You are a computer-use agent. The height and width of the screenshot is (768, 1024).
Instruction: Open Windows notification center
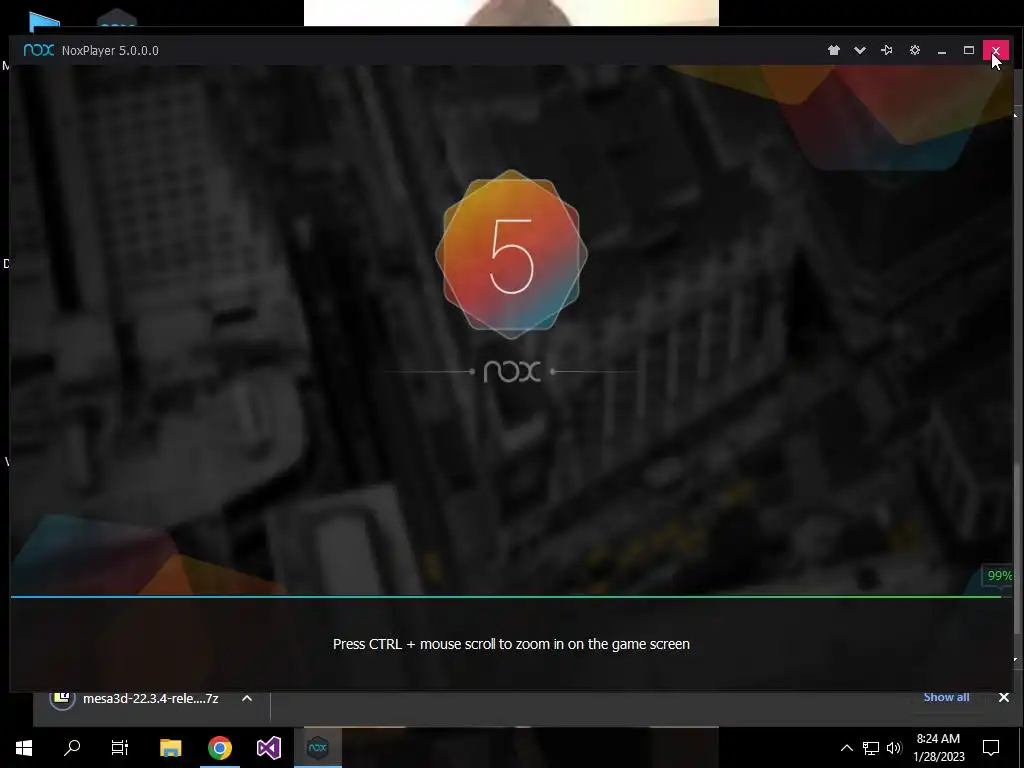991,748
